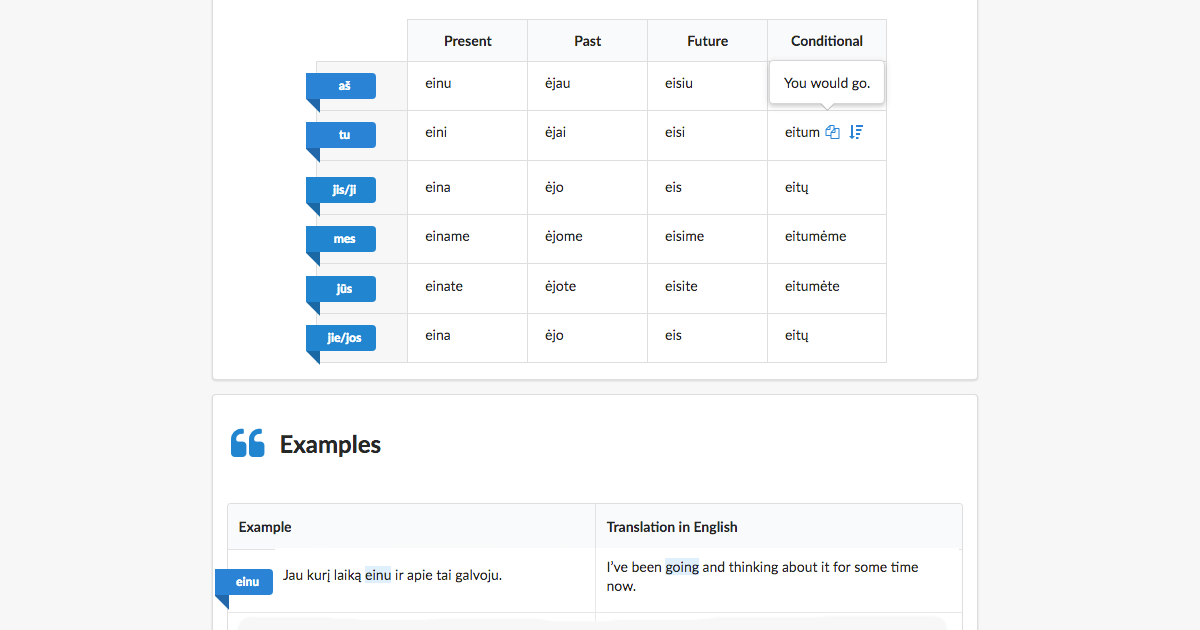Open the Conditional column header
Viewport: 1200px width, 630px height.
[827, 41]
